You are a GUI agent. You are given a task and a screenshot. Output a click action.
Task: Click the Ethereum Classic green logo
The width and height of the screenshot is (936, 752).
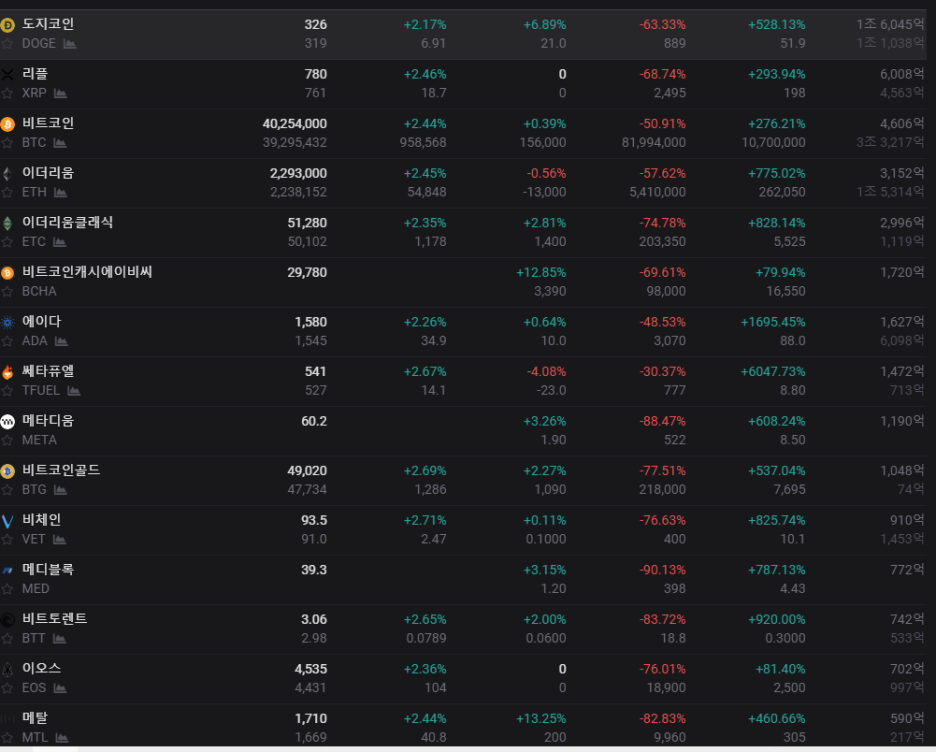pos(7,223)
